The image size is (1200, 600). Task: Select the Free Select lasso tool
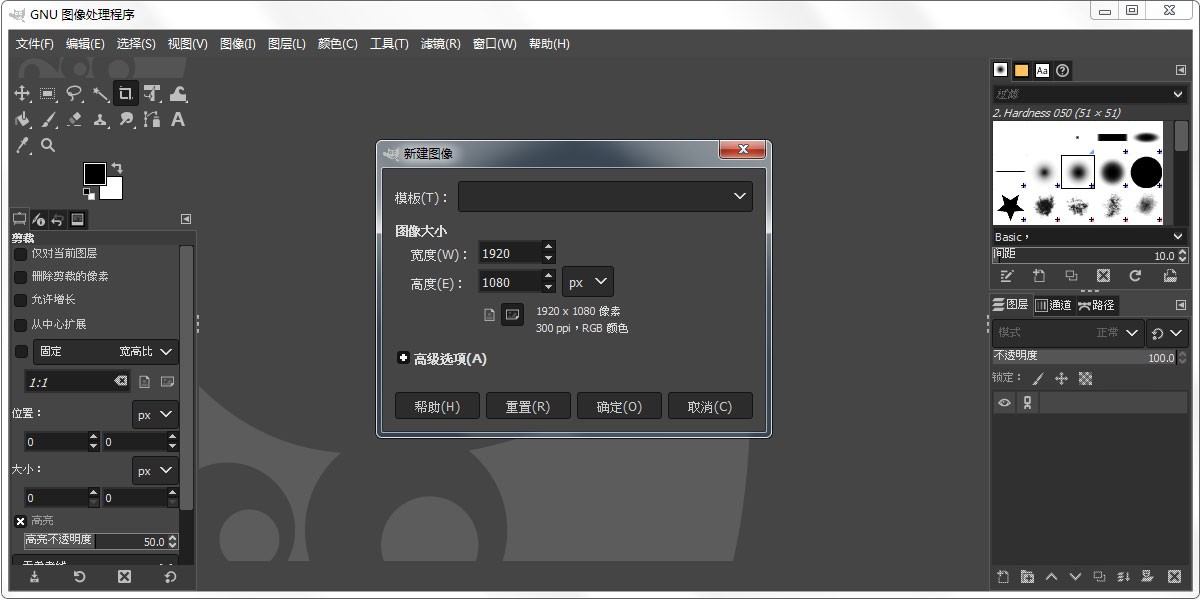coord(74,93)
